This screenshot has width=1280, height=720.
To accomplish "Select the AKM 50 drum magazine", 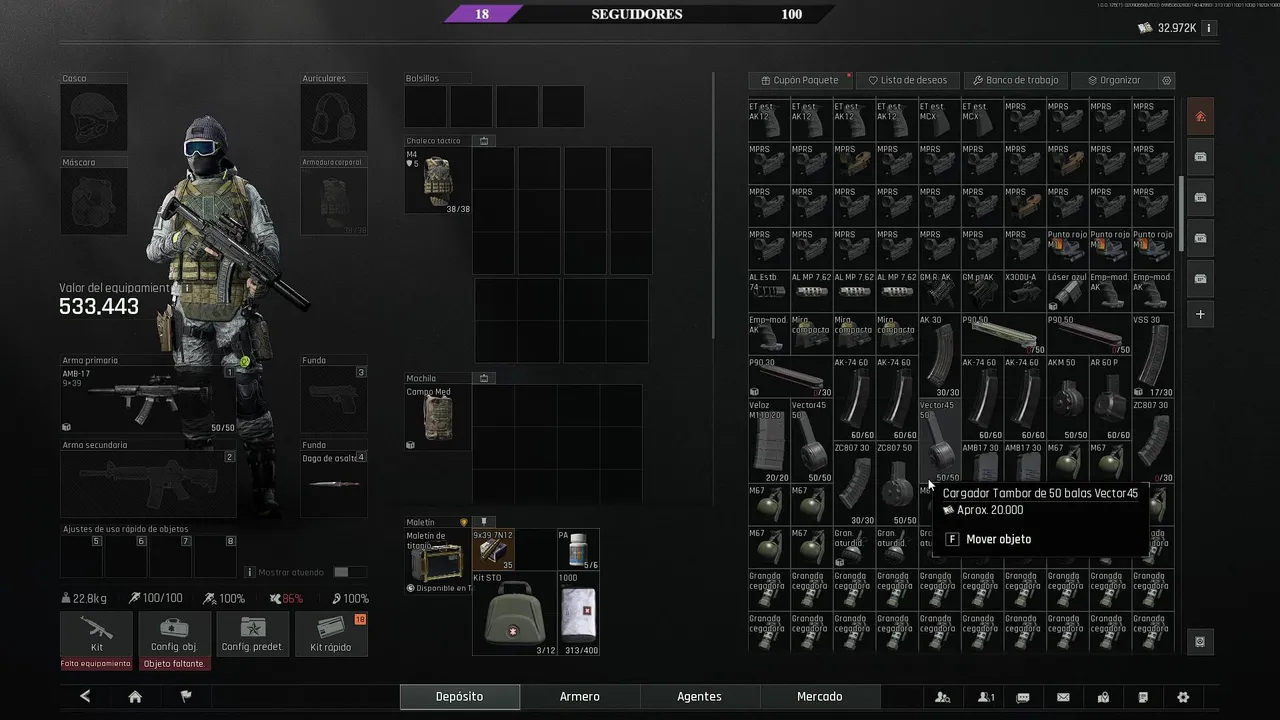I will (1067, 398).
